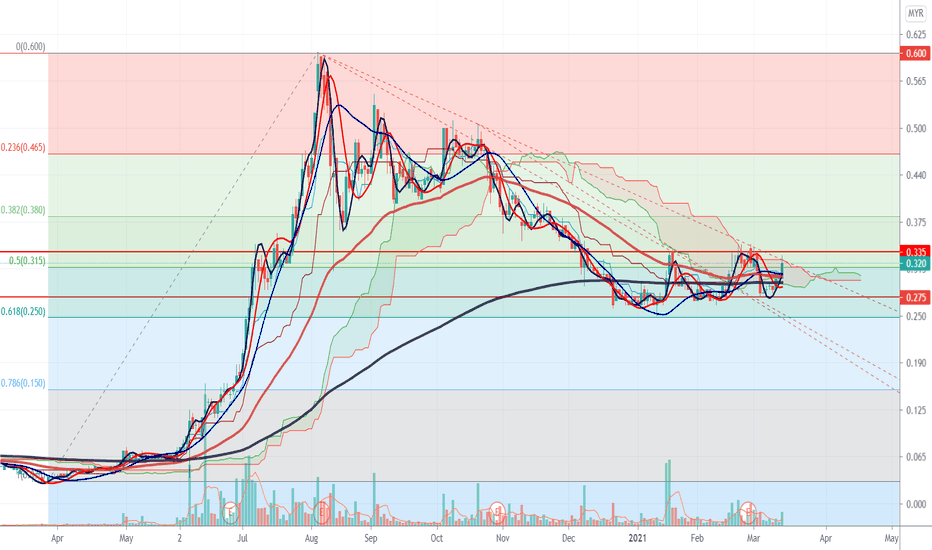The width and height of the screenshot is (932, 550).
Task: Open the earnings marker before Jul
Action: point(231,511)
